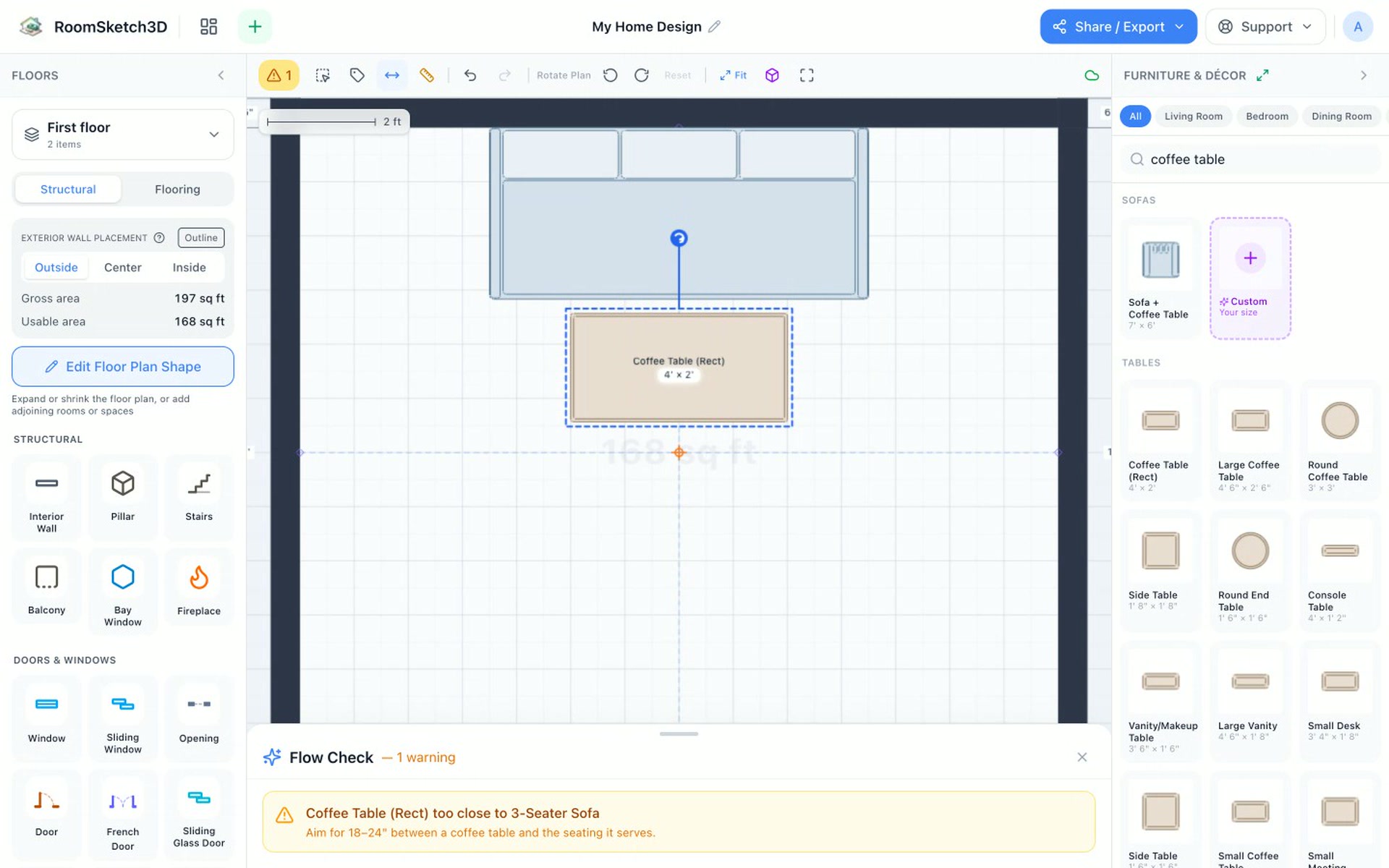
Task: Add a Window element
Action: (x=46, y=718)
